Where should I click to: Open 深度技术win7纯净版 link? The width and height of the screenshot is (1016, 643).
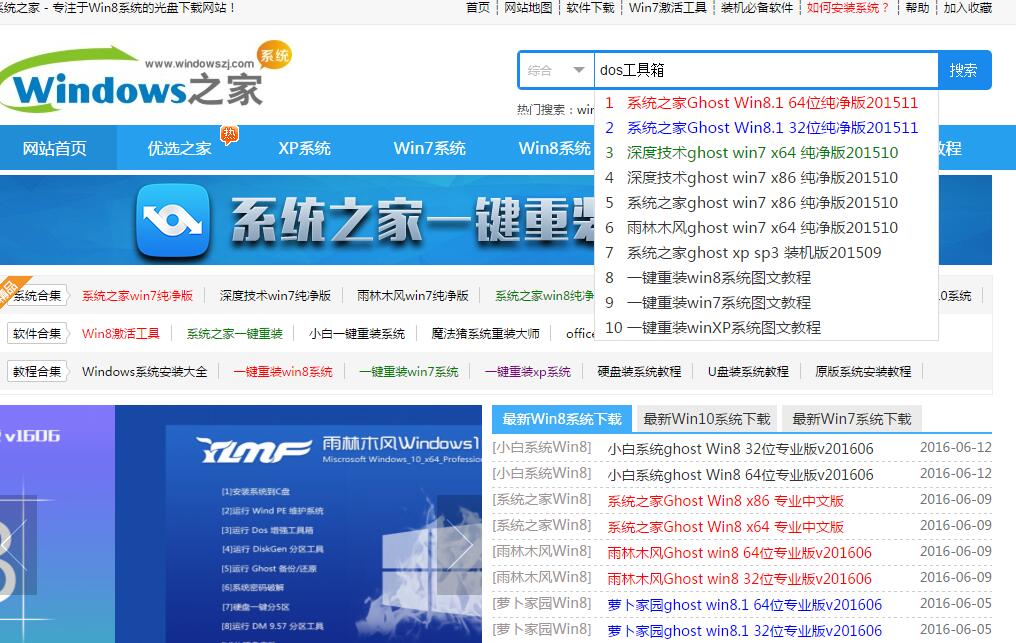(x=275, y=296)
